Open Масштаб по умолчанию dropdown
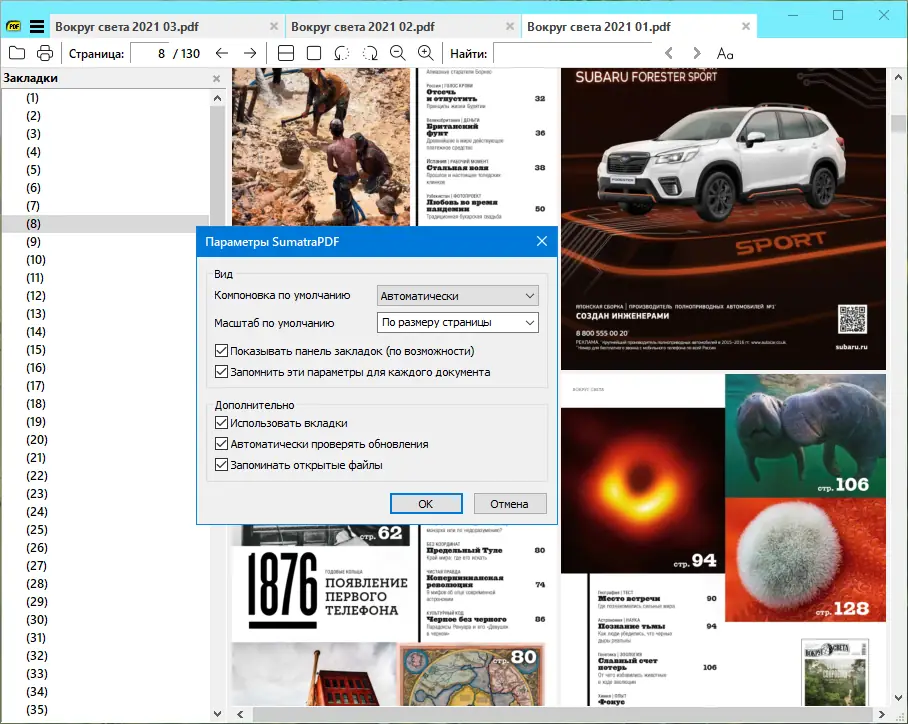 click(x=457, y=323)
